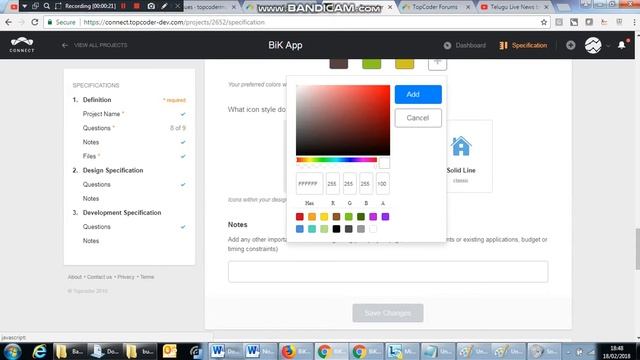Expand the avatar dropdown arrow
Image resolution: width=640 pixels, height=360 pixels.
click(x=608, y=46)
